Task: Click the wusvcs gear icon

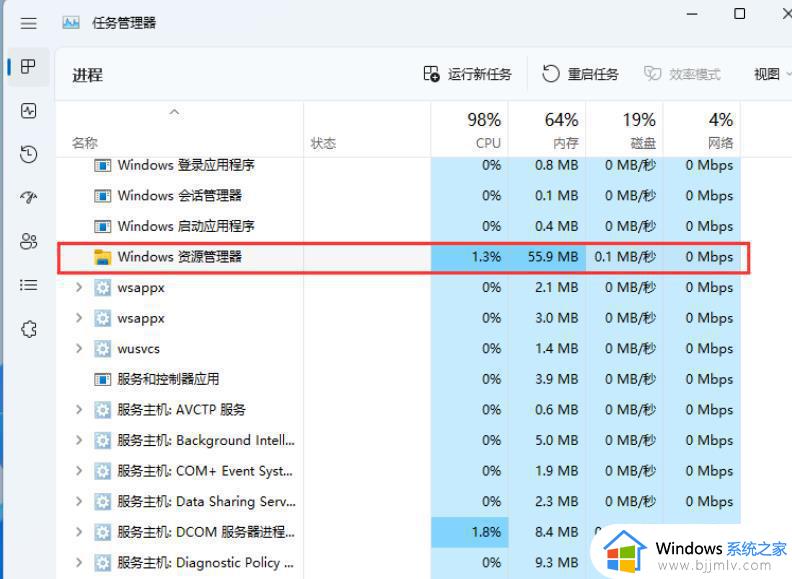Action: coord(103,349)
